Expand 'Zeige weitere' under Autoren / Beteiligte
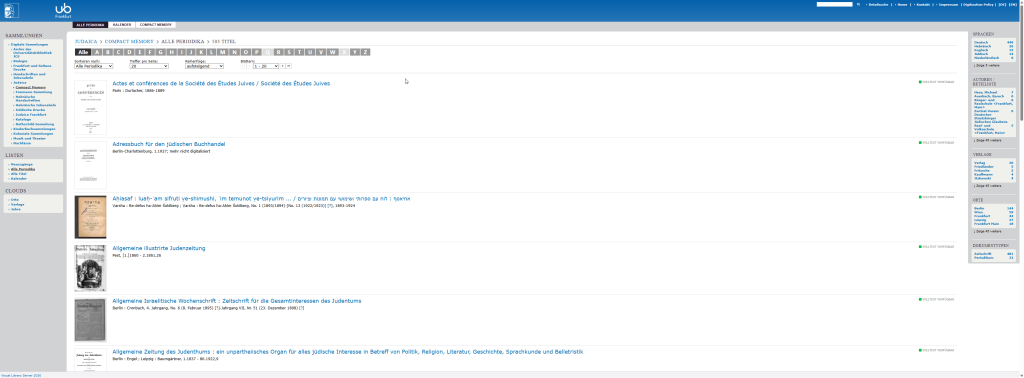 987,140
